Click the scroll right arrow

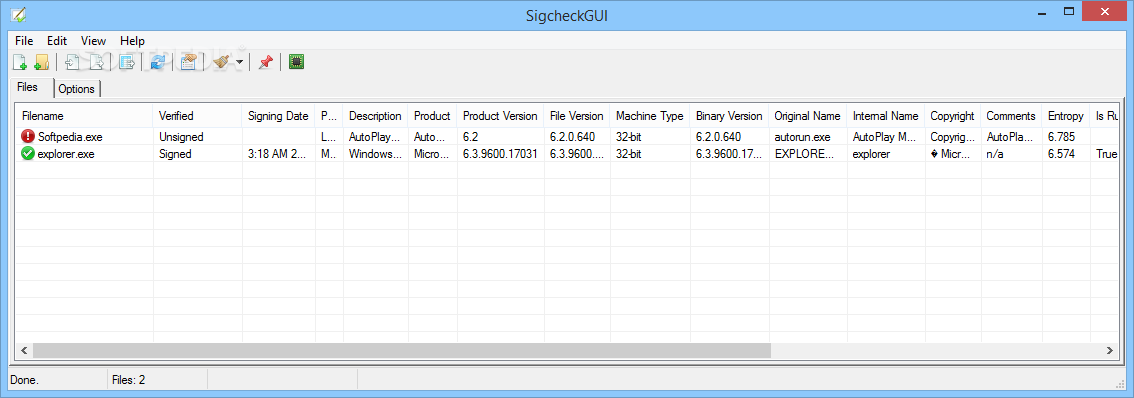1109,350
